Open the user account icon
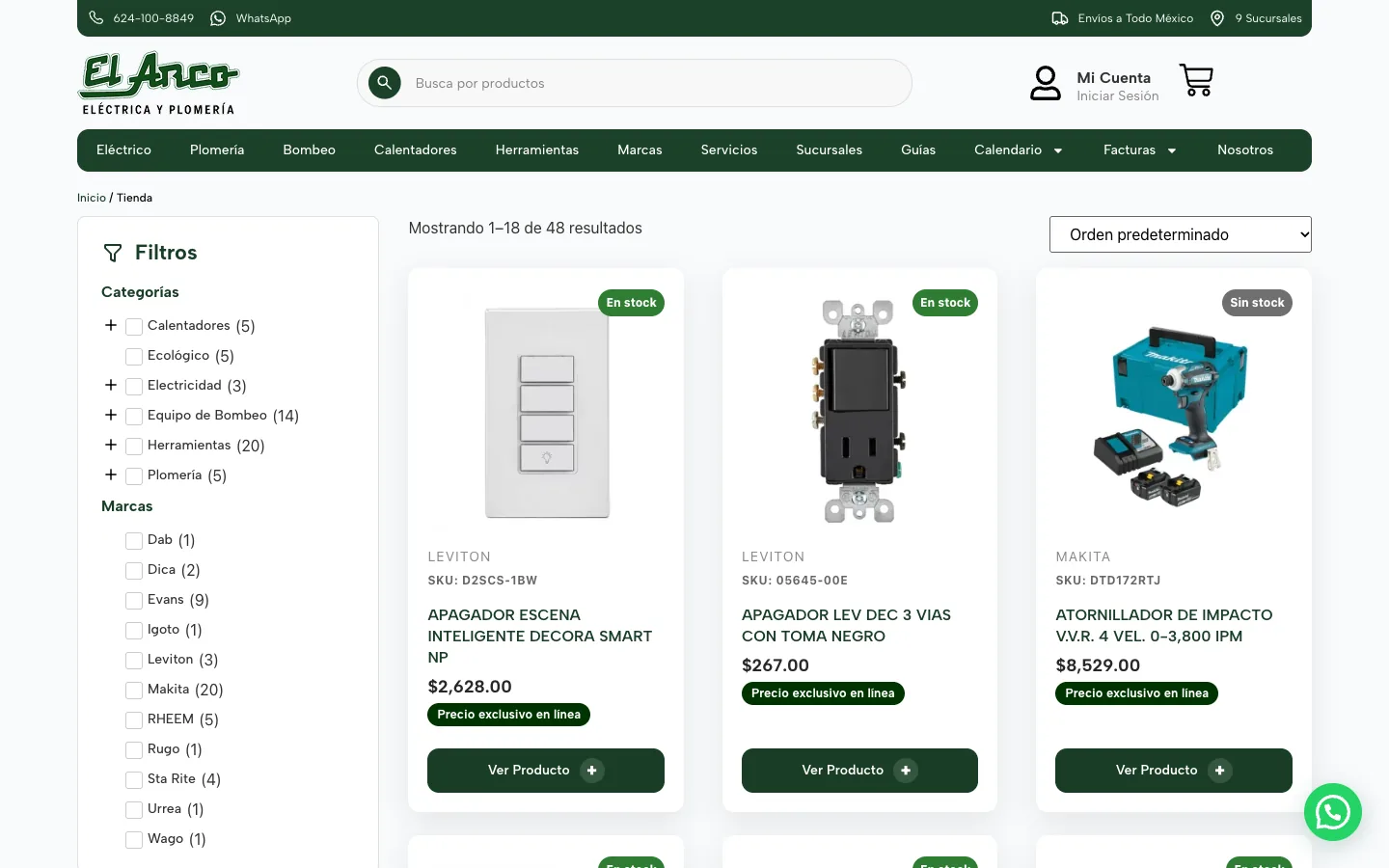This screenshot has width=1389, height=868. [1046, 83]
